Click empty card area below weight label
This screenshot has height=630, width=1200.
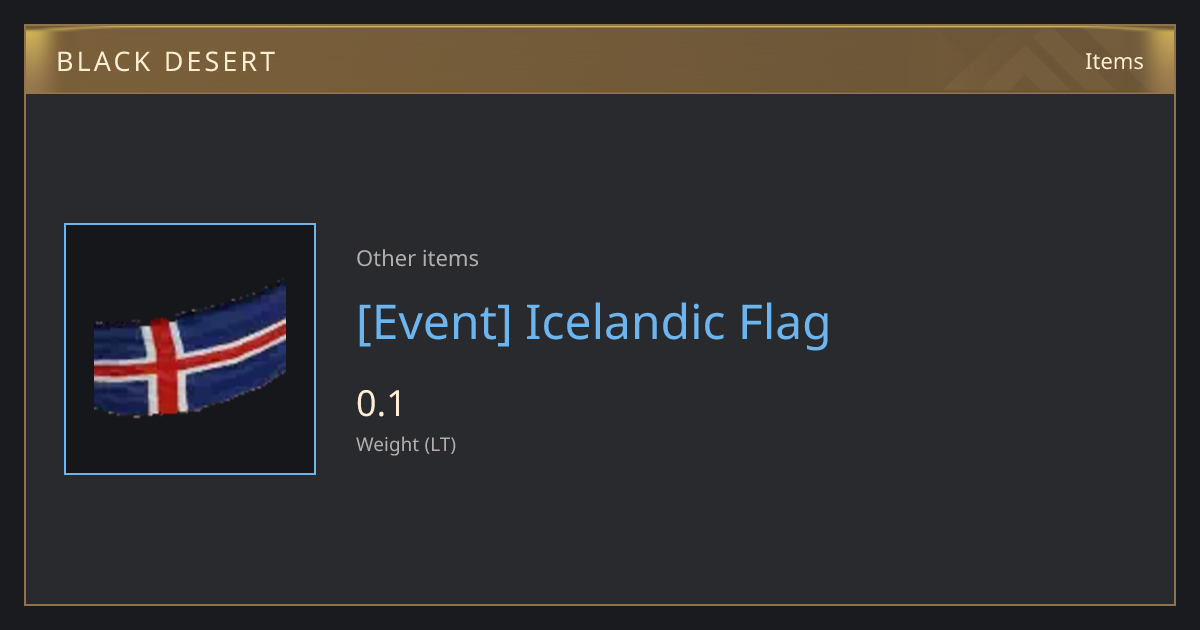click(600, 530)
